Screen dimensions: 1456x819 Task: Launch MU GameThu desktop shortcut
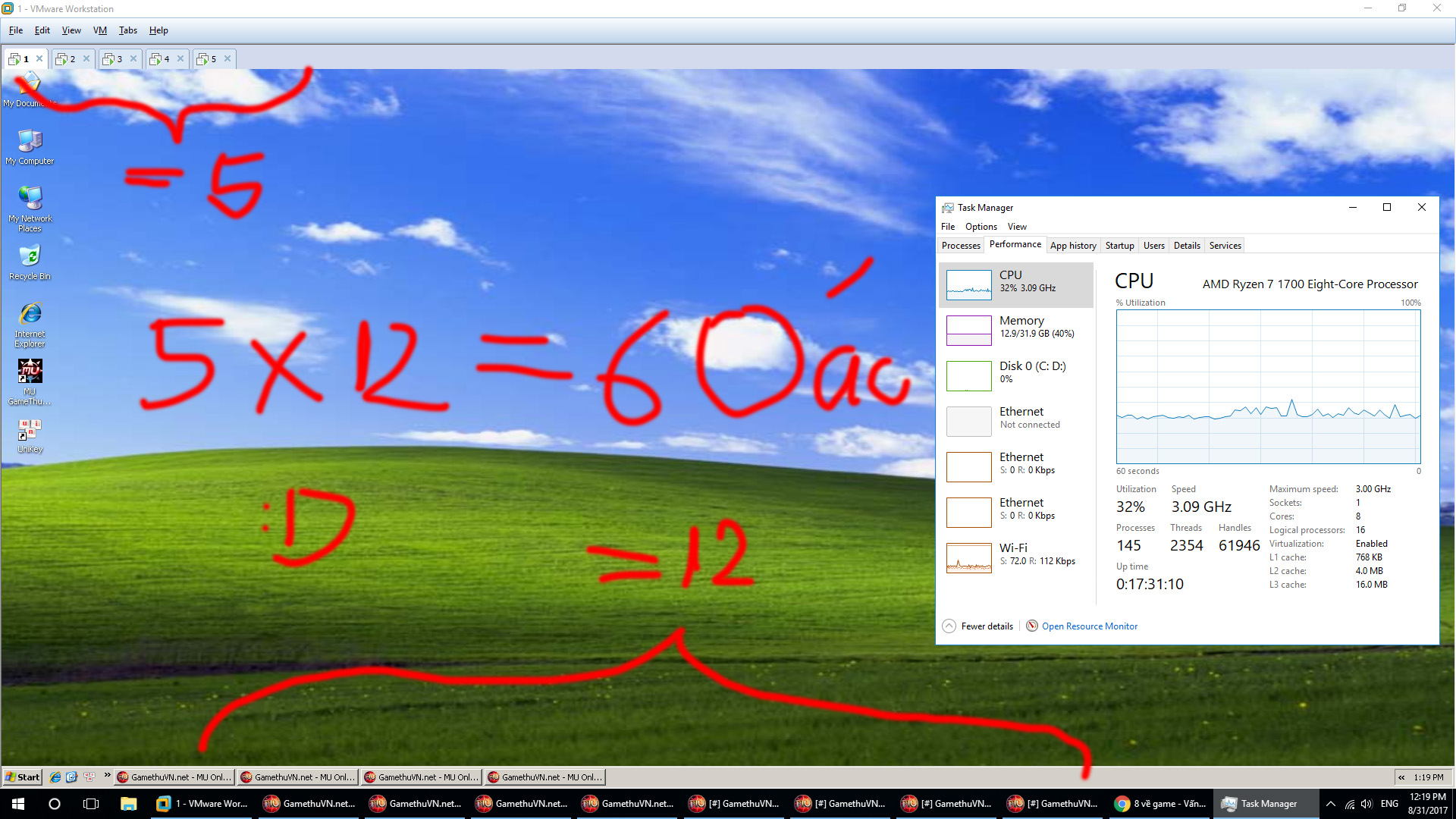coord(30,372)
